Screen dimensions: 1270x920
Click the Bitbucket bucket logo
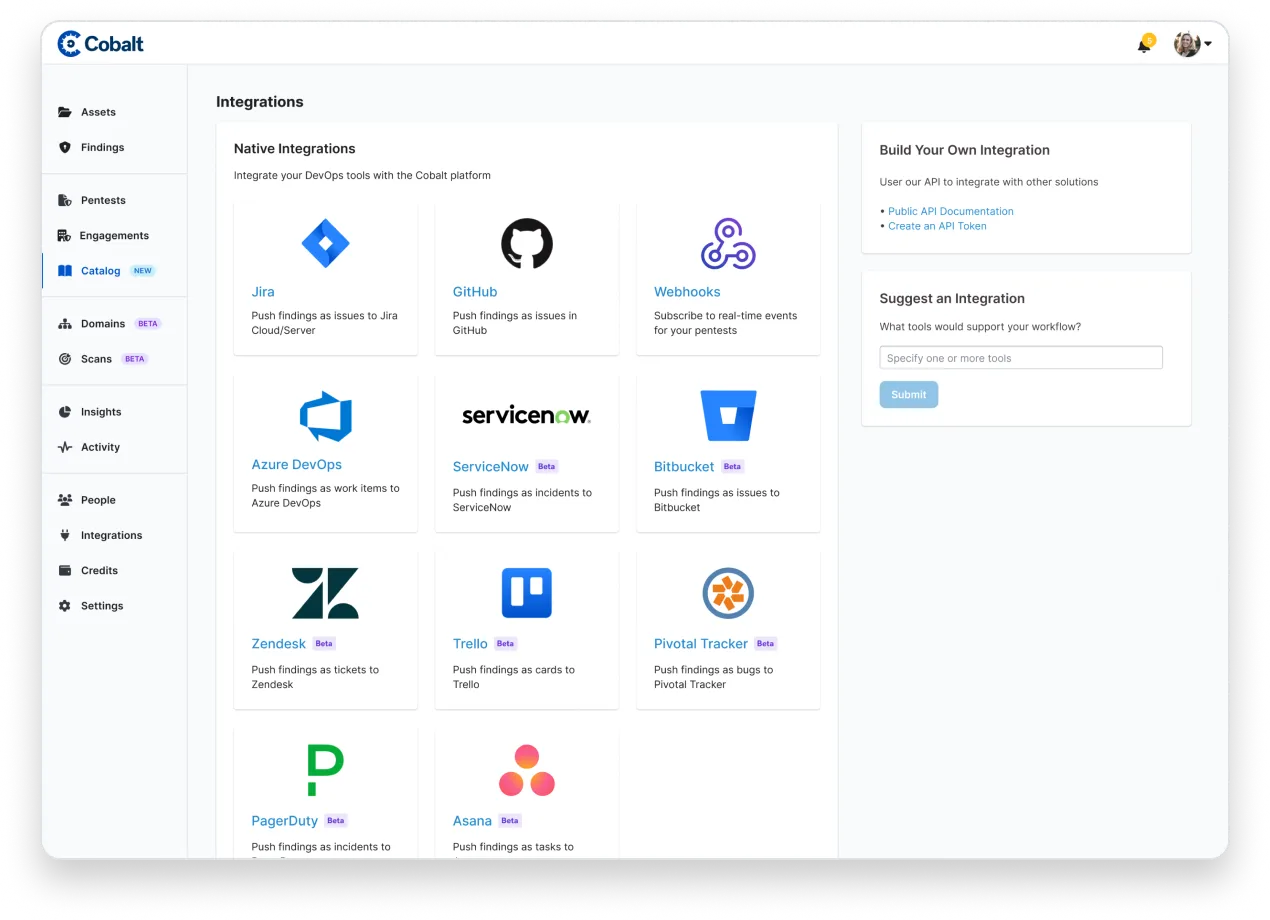coord(728,416)
